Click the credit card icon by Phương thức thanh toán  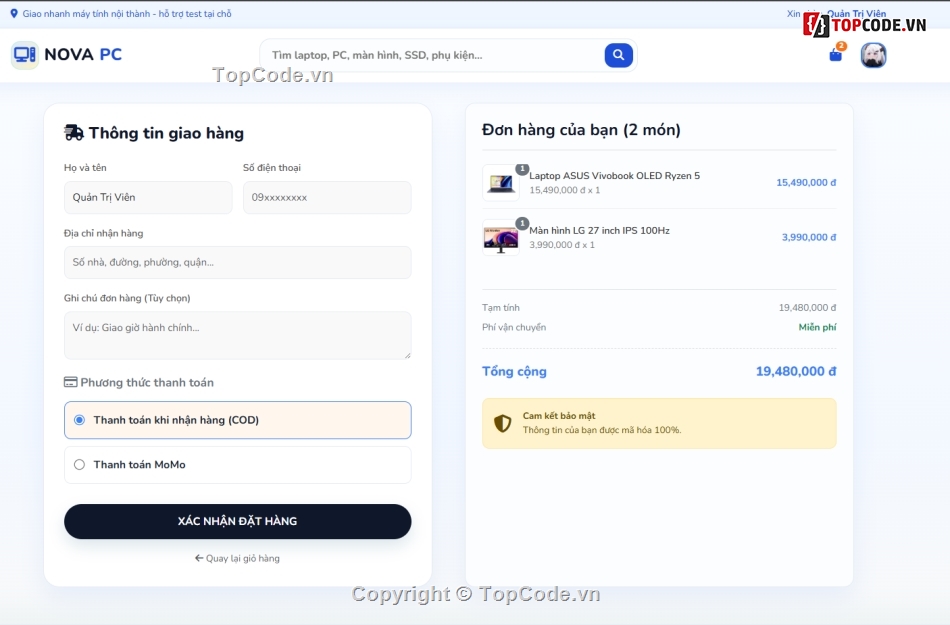click(x=70, y=382)
